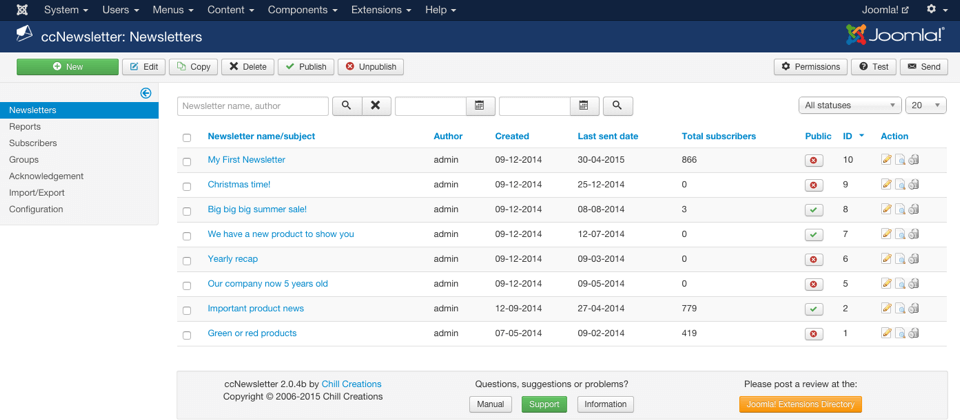Expand the Extensions menu
This screenshot has height=420, width=960.
click(x=381, y=10)
